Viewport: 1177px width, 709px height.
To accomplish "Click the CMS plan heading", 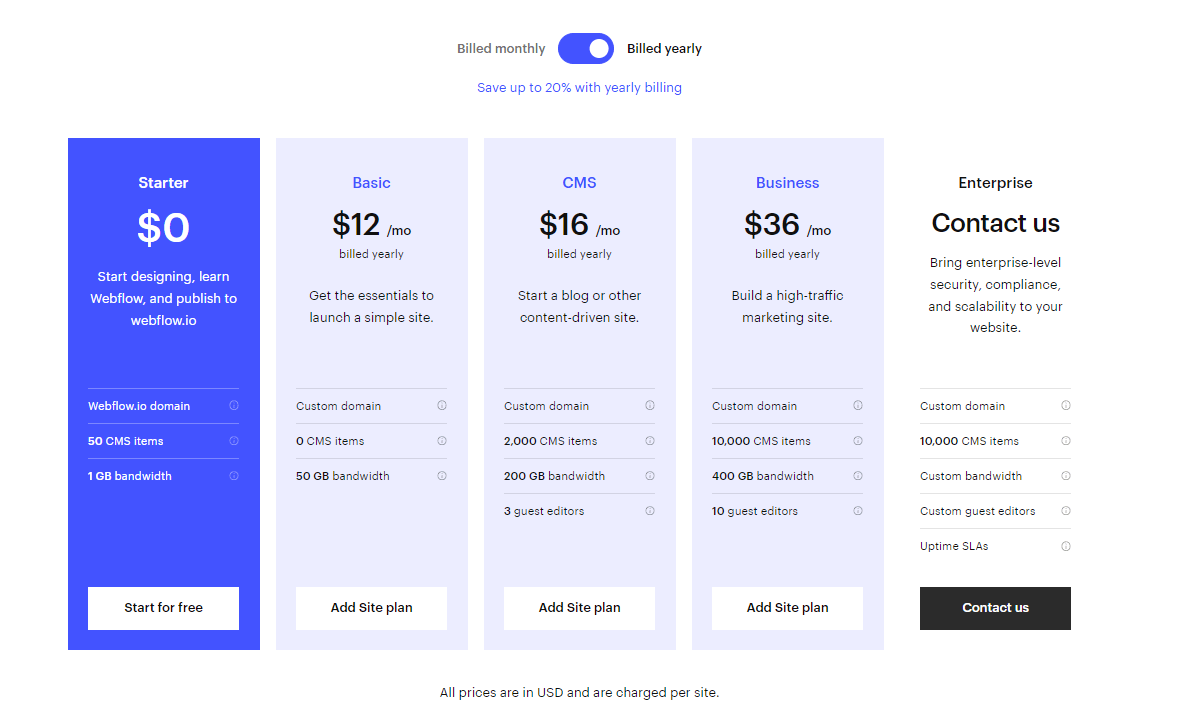I will tap(579, 183).
